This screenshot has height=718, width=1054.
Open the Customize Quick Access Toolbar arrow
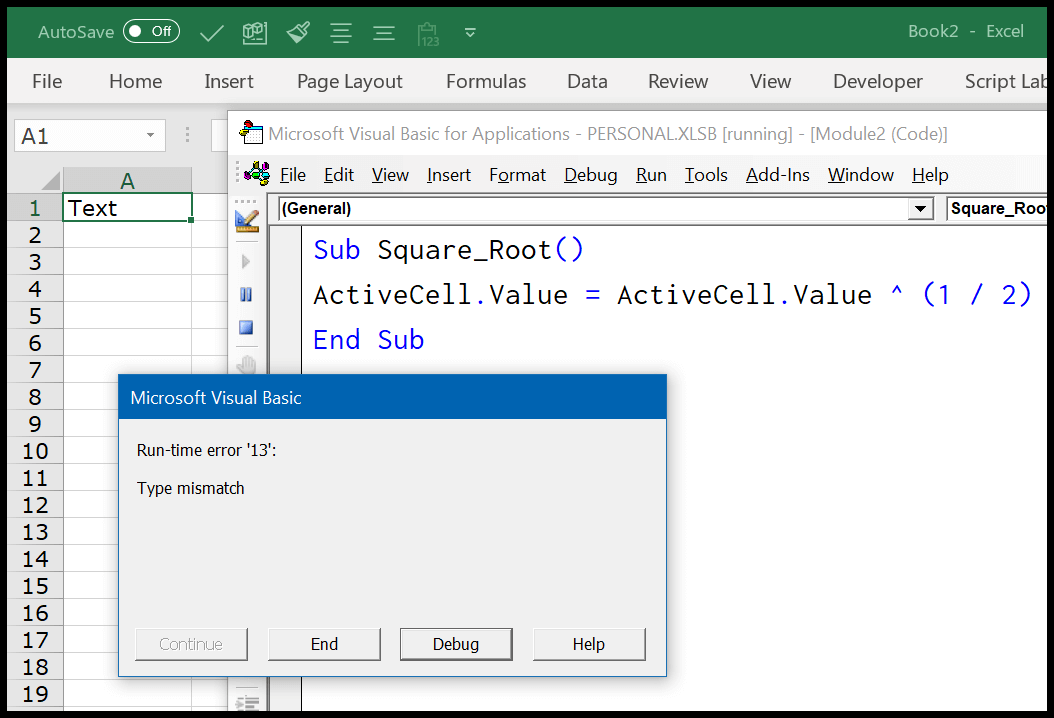(x=471, y=32)
